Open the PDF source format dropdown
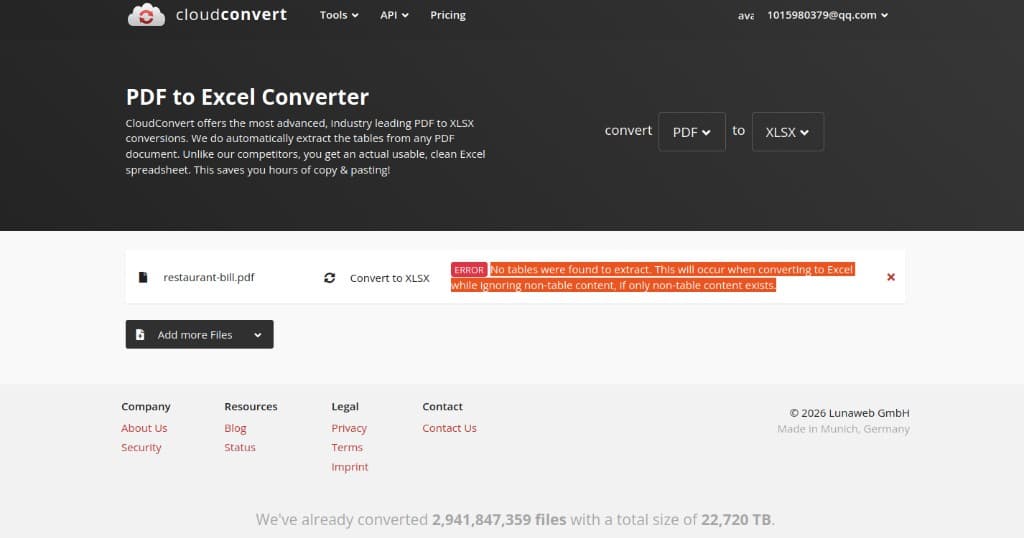 (x=692, y=132)
